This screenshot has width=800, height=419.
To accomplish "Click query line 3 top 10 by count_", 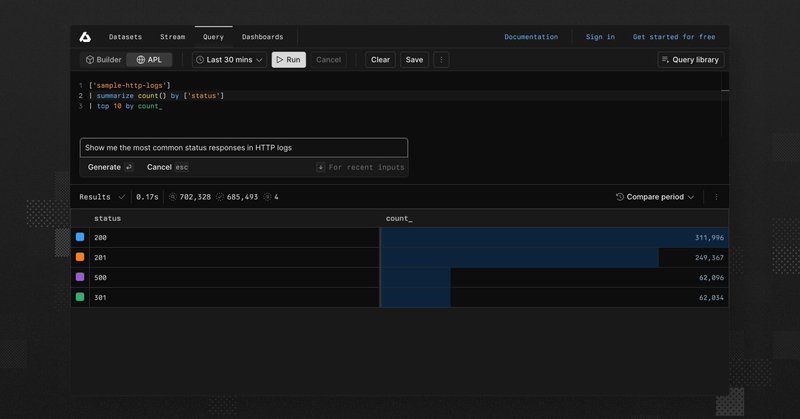I will (126, 106).
